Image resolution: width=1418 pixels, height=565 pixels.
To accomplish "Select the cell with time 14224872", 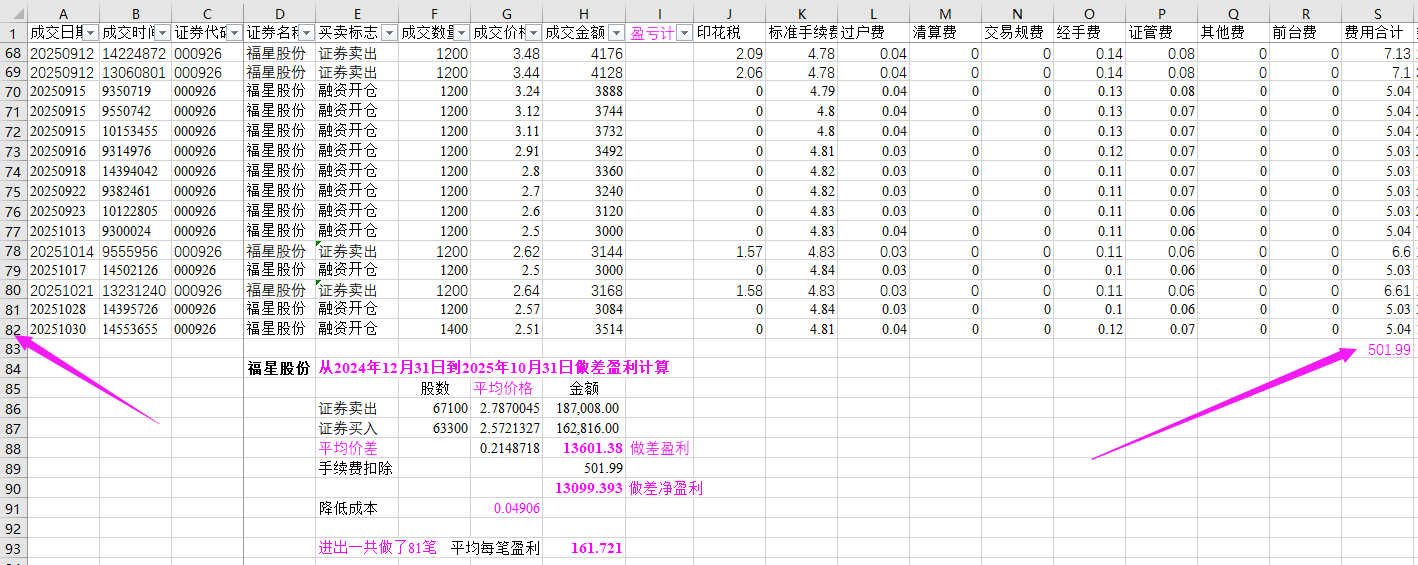I will [x=135, y=53].
